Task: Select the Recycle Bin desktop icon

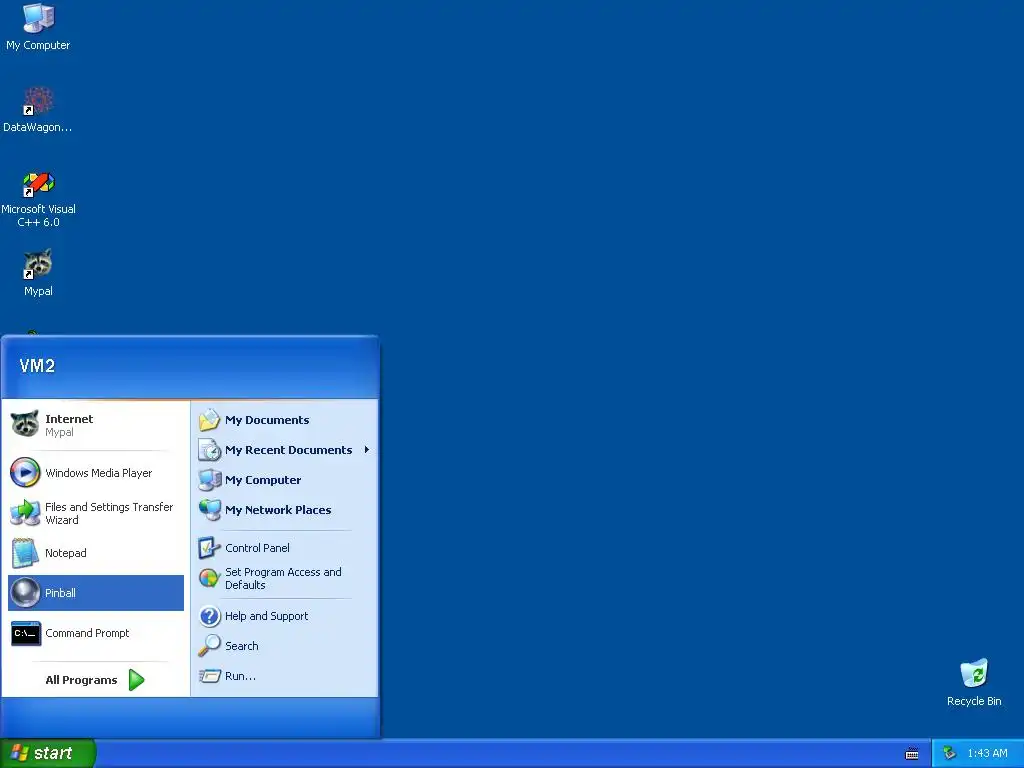Action: point(974,682)
